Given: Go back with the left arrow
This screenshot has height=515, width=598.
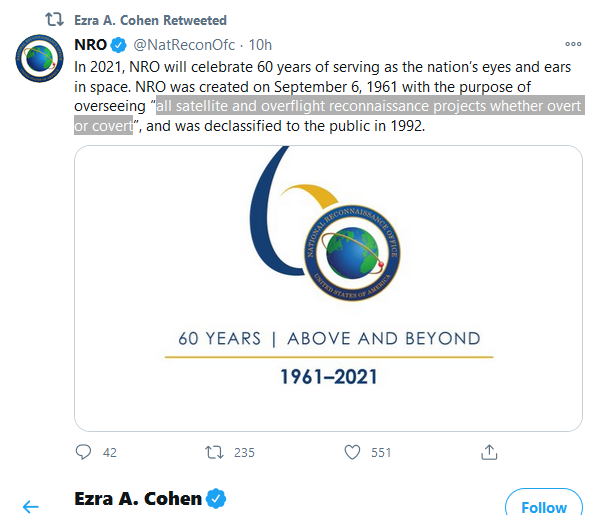Looking at the screenshot, I should [x=31, y=507].
